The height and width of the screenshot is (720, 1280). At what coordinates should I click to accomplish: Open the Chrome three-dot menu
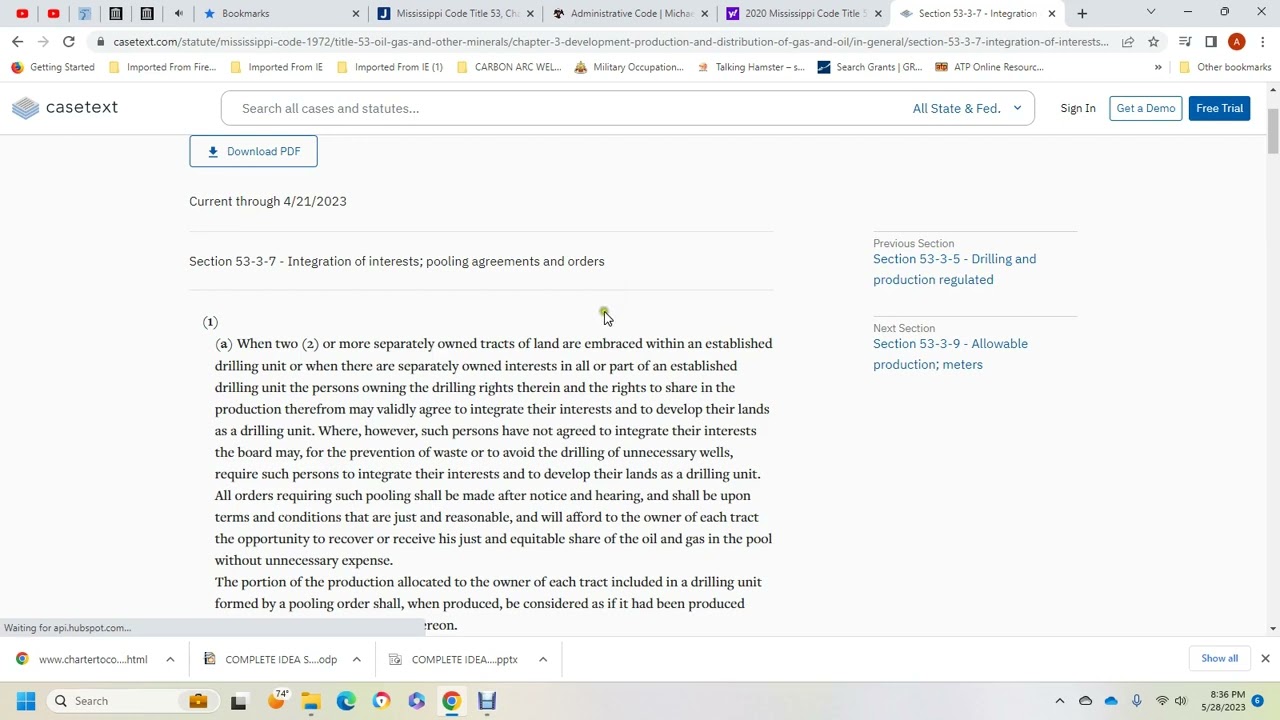click(1262, 42)
